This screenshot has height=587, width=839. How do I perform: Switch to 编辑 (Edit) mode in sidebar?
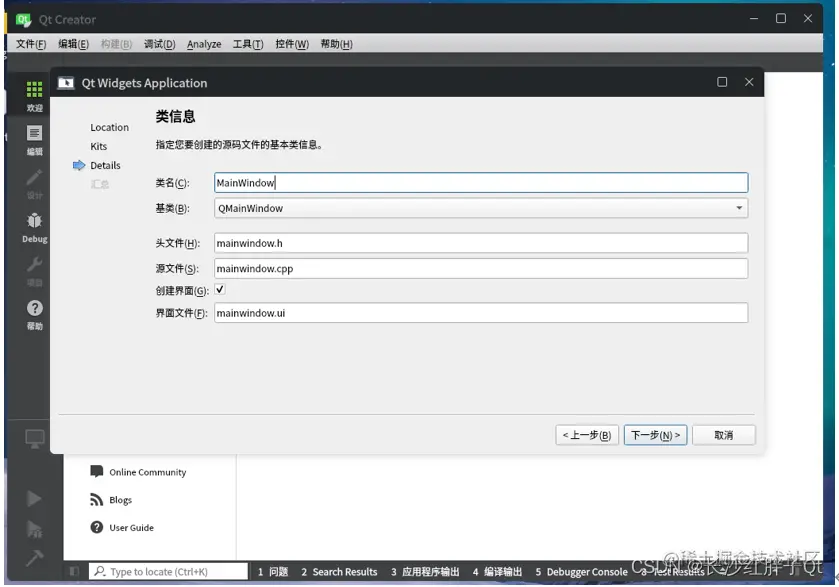(33, 138)
